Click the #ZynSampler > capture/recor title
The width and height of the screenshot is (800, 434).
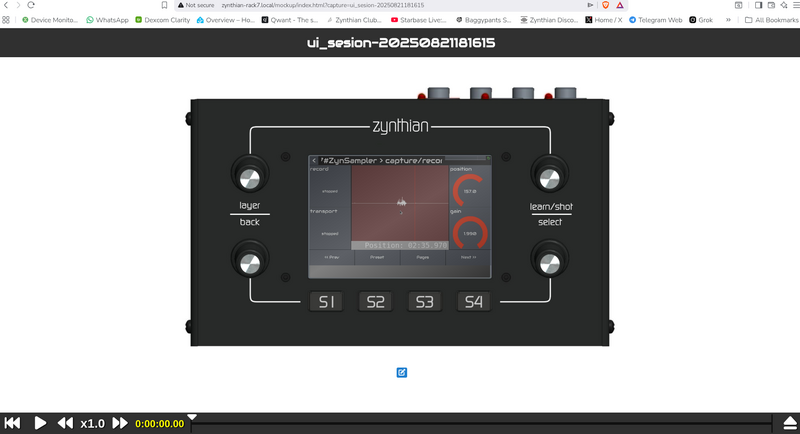[382, 161]
